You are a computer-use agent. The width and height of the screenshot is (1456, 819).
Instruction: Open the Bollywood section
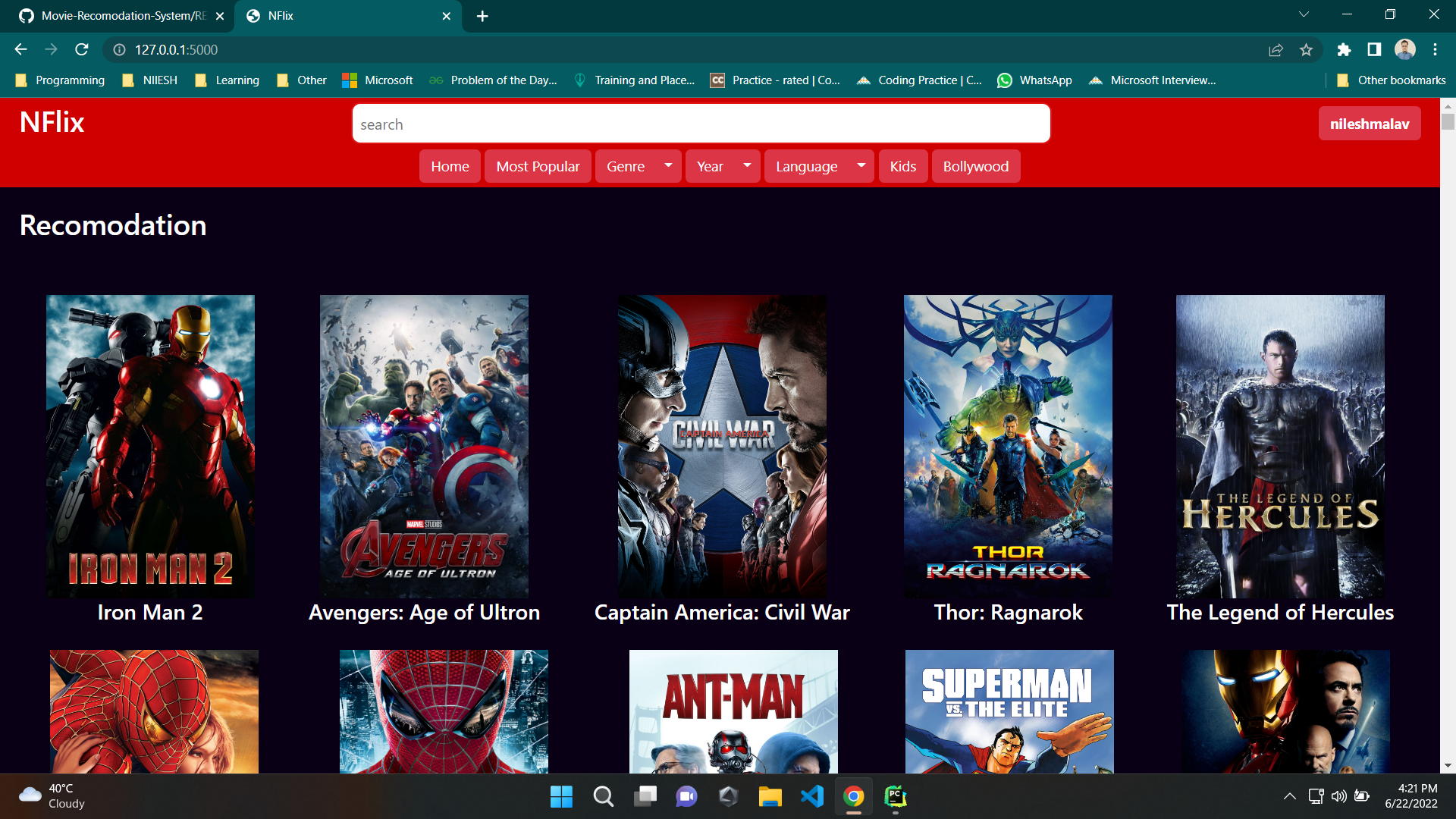(x=975, y=166)
